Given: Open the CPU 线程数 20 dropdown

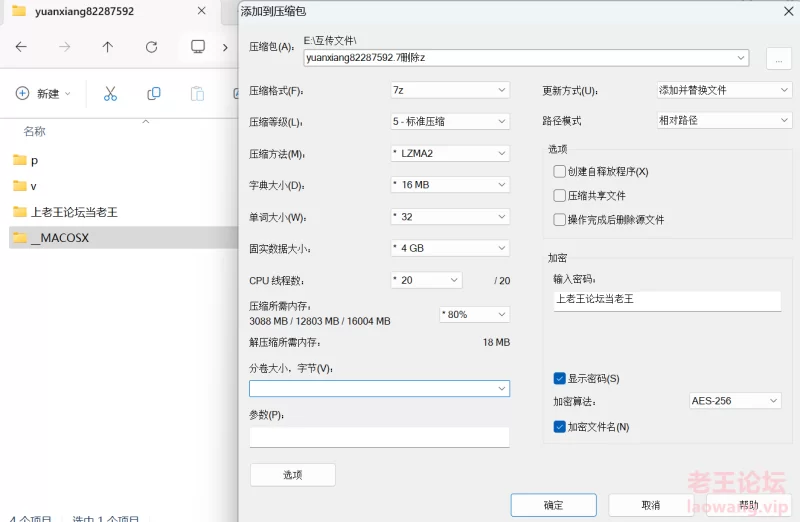Looking at the screenshot, I should click(427, 280).
